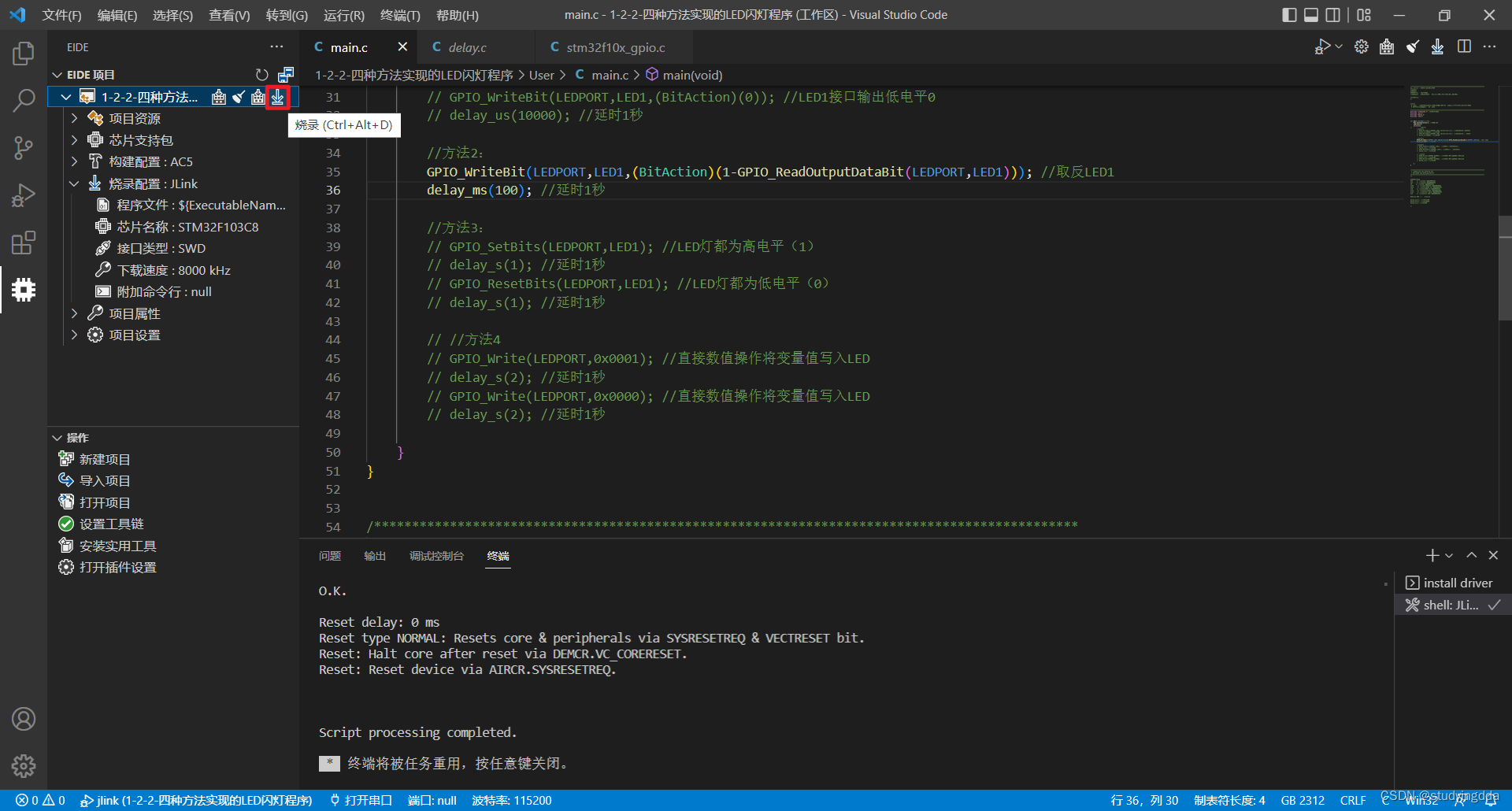Screen dimensions: 1512x811
Task: Open the Accounts menu in activity bar
Action: (x=24, y=719)
